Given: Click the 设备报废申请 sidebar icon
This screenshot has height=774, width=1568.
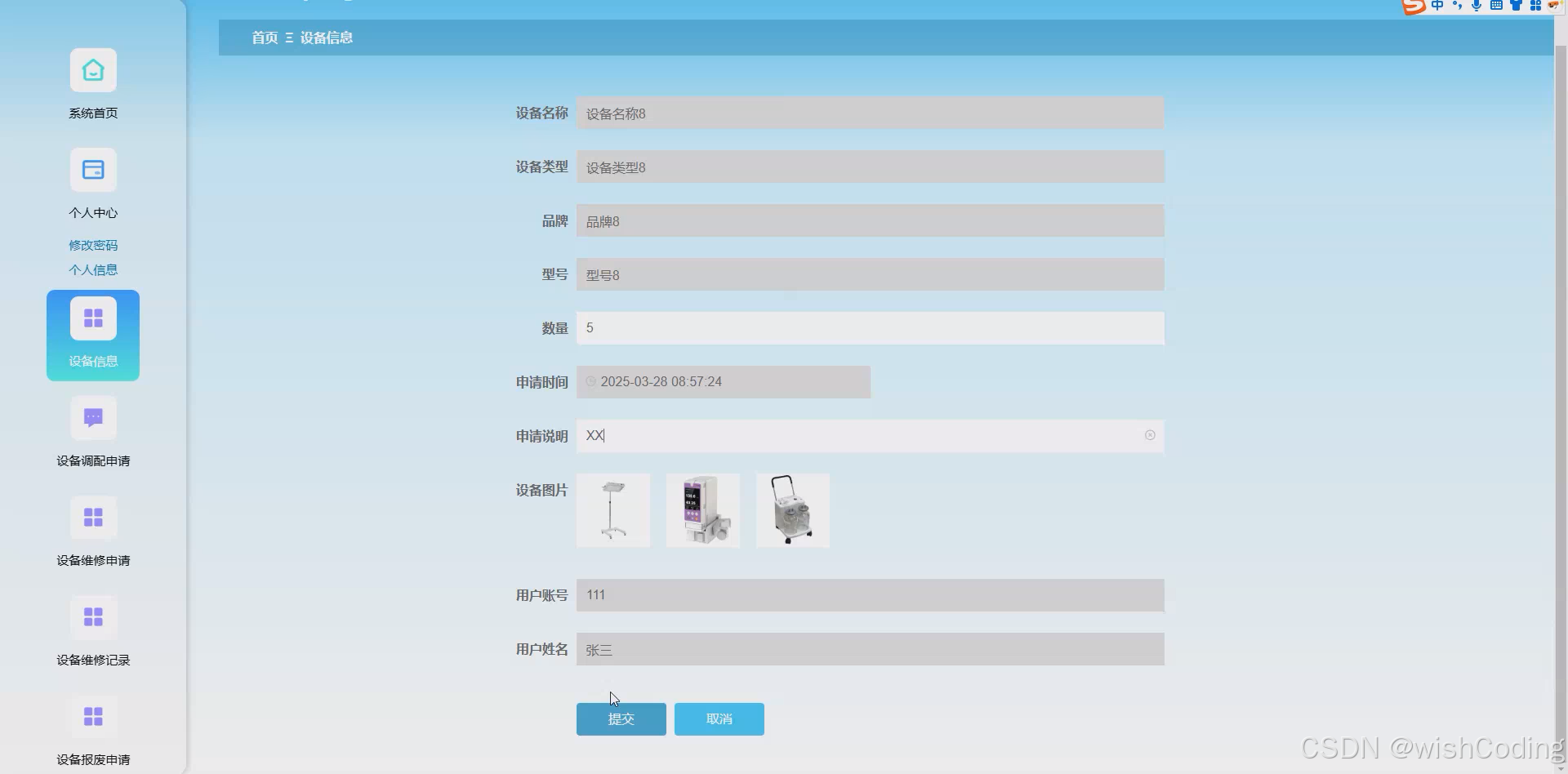Looking at the screenshot, I should coord(92,716).
